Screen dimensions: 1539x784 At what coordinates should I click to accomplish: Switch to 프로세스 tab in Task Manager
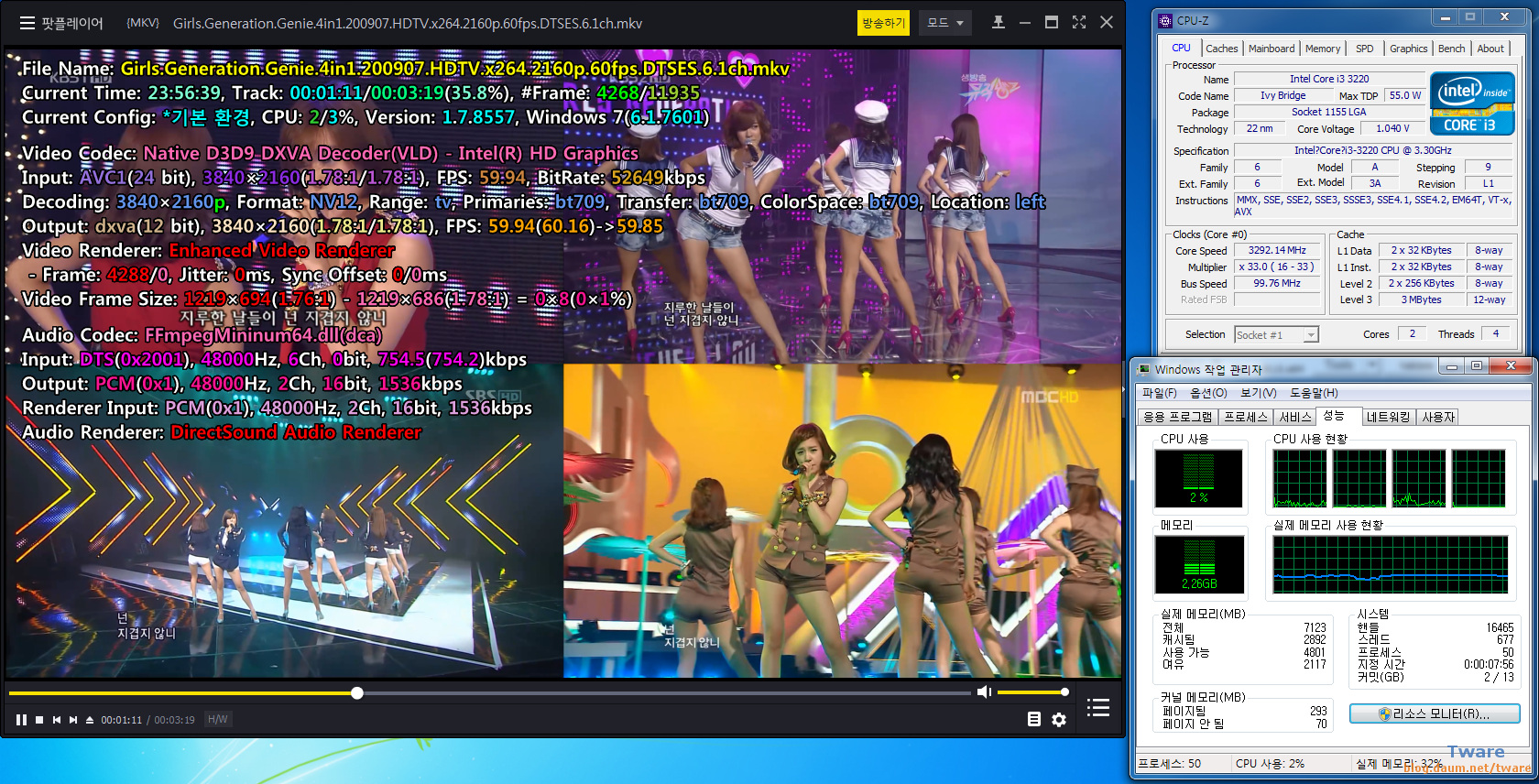click(1246, 417)
